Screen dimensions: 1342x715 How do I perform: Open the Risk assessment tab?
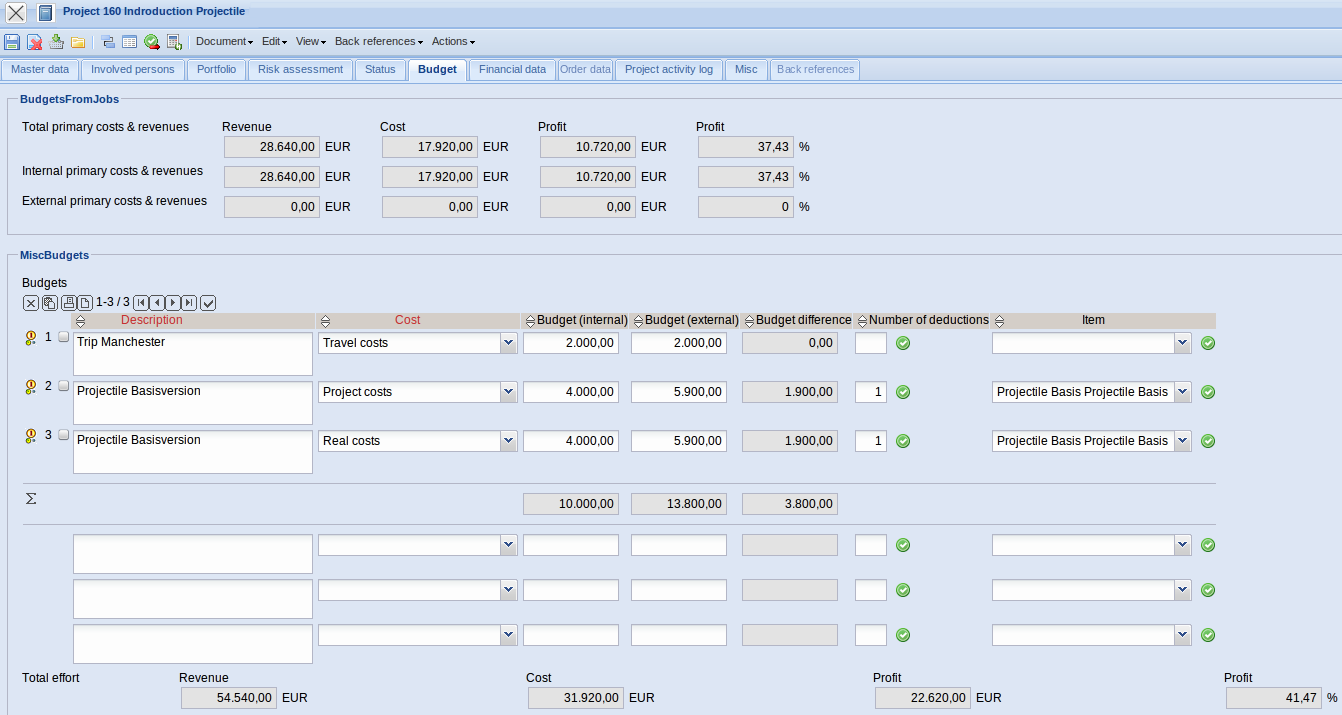coord(300,70)
